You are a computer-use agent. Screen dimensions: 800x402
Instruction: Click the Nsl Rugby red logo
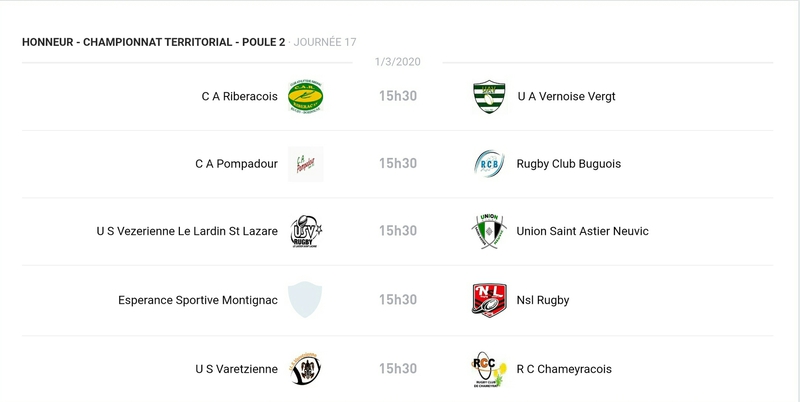coord(489,300)
